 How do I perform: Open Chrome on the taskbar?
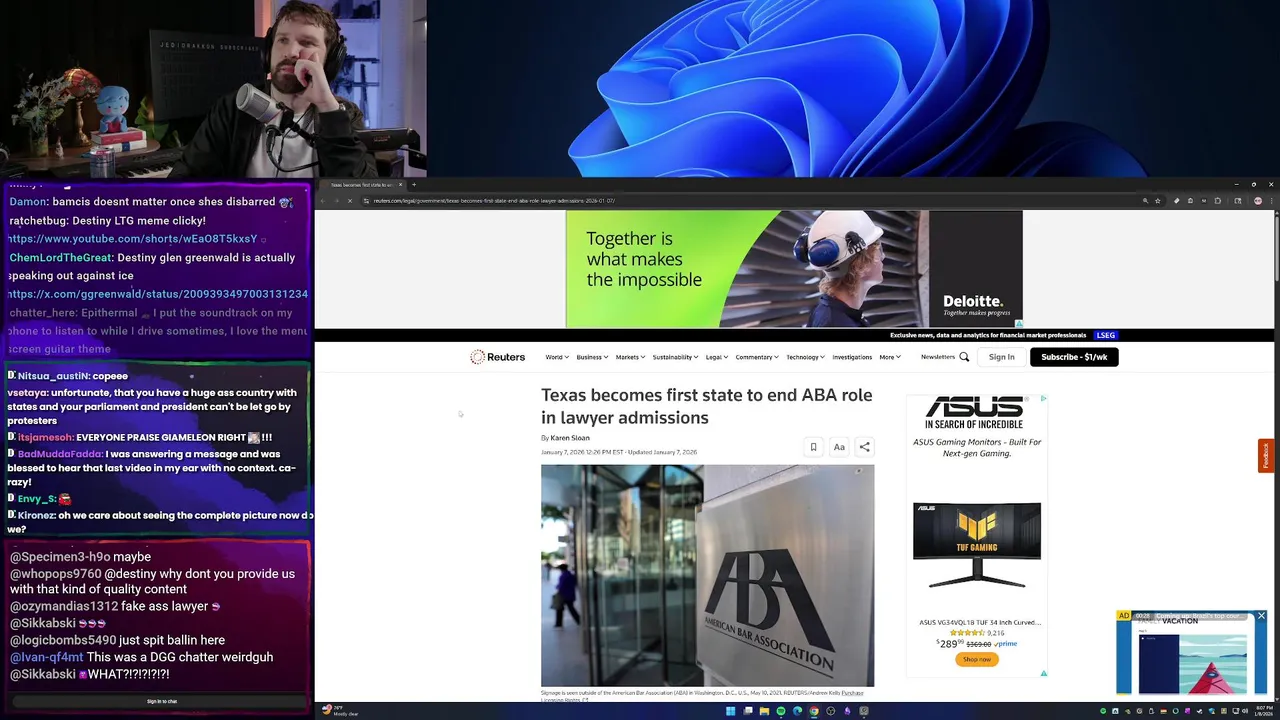813,711
